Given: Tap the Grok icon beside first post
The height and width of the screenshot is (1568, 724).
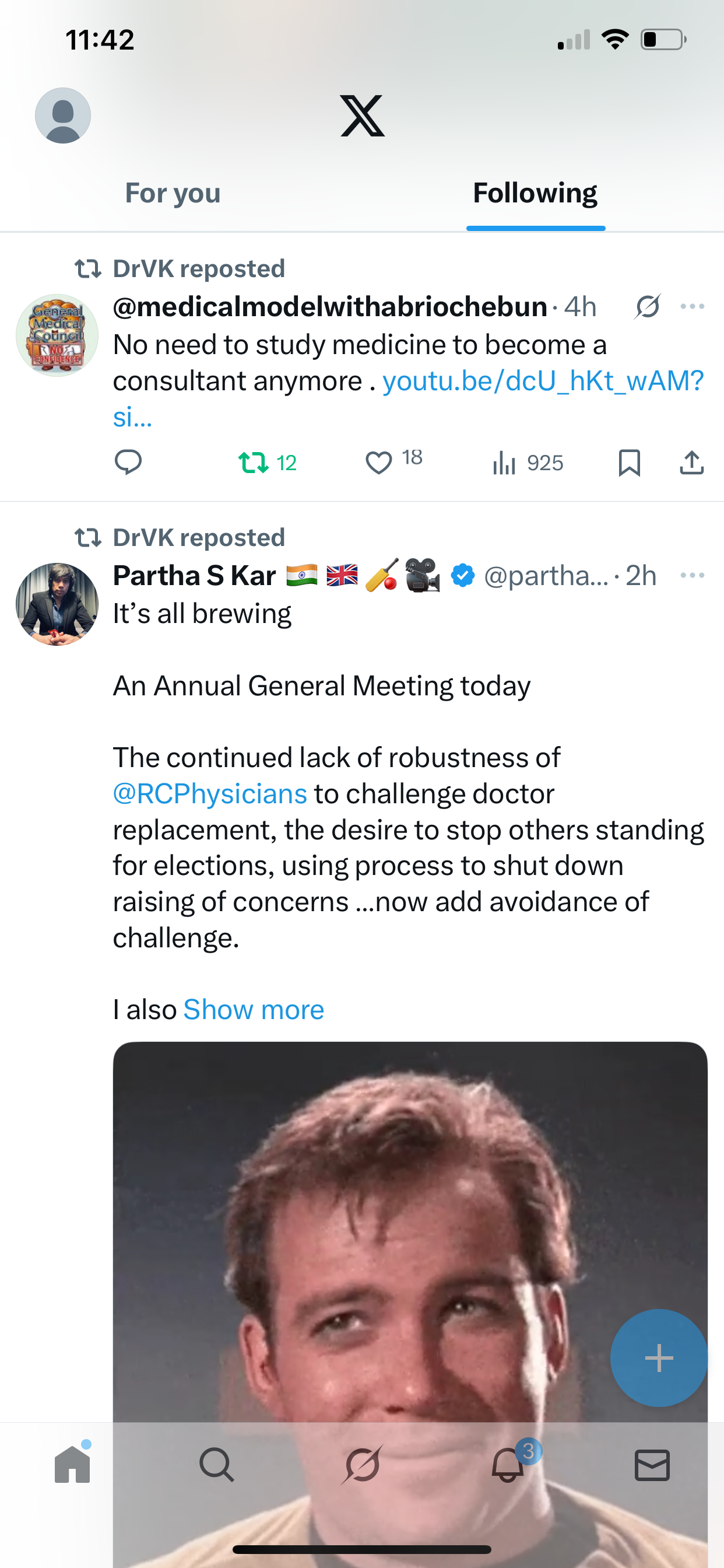Looking at the screenshot, I should point(647,306).
